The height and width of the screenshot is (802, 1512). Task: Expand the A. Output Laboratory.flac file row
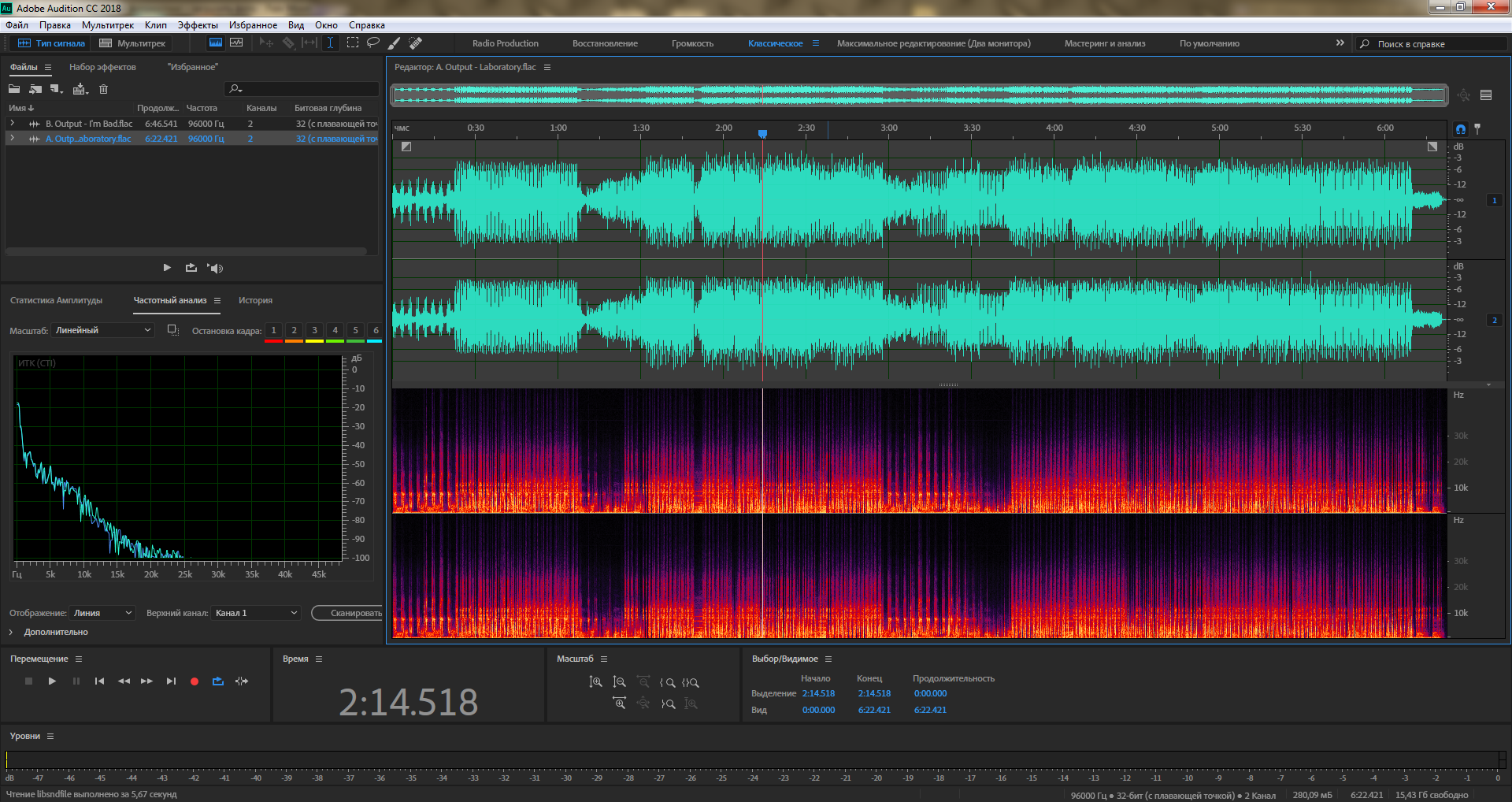pyautogui.click(x=13, y=139)
